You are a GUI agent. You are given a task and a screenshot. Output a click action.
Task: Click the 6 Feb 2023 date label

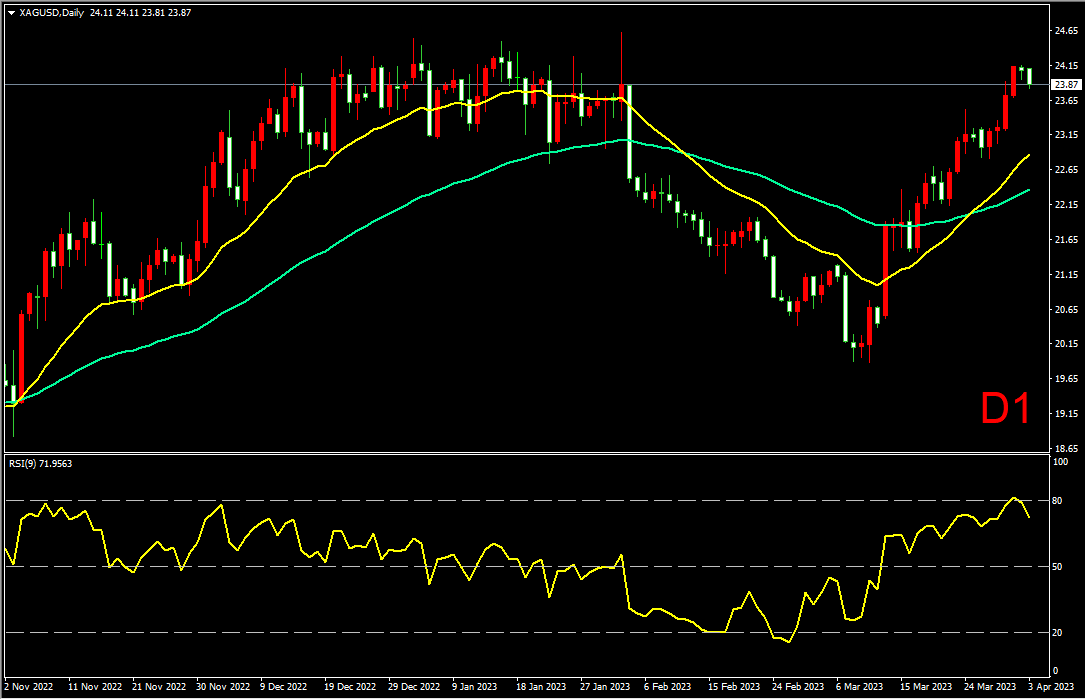point(667,686)
